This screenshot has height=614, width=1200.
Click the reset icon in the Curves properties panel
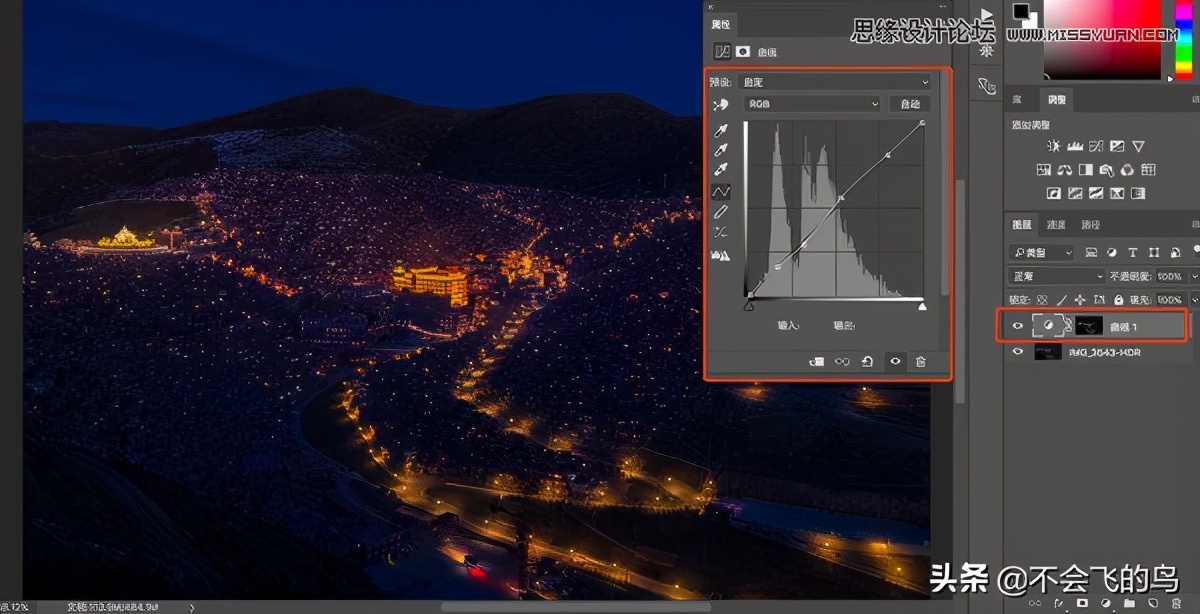866,360
